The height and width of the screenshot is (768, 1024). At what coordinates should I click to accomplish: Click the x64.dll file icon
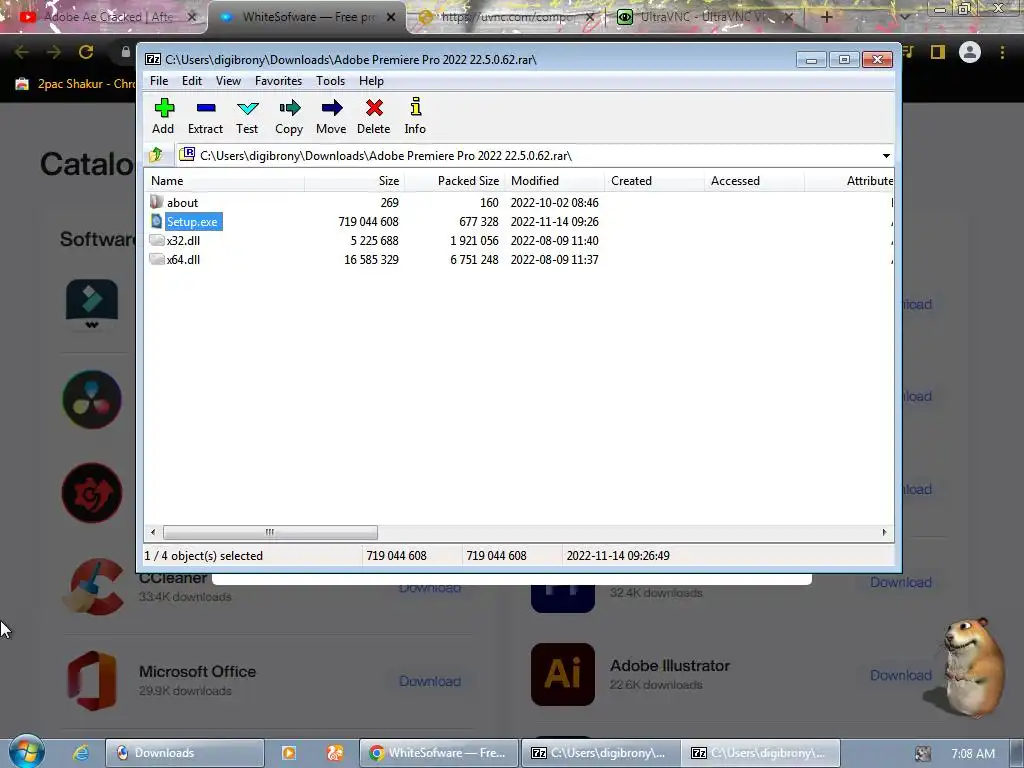point(157,259)
